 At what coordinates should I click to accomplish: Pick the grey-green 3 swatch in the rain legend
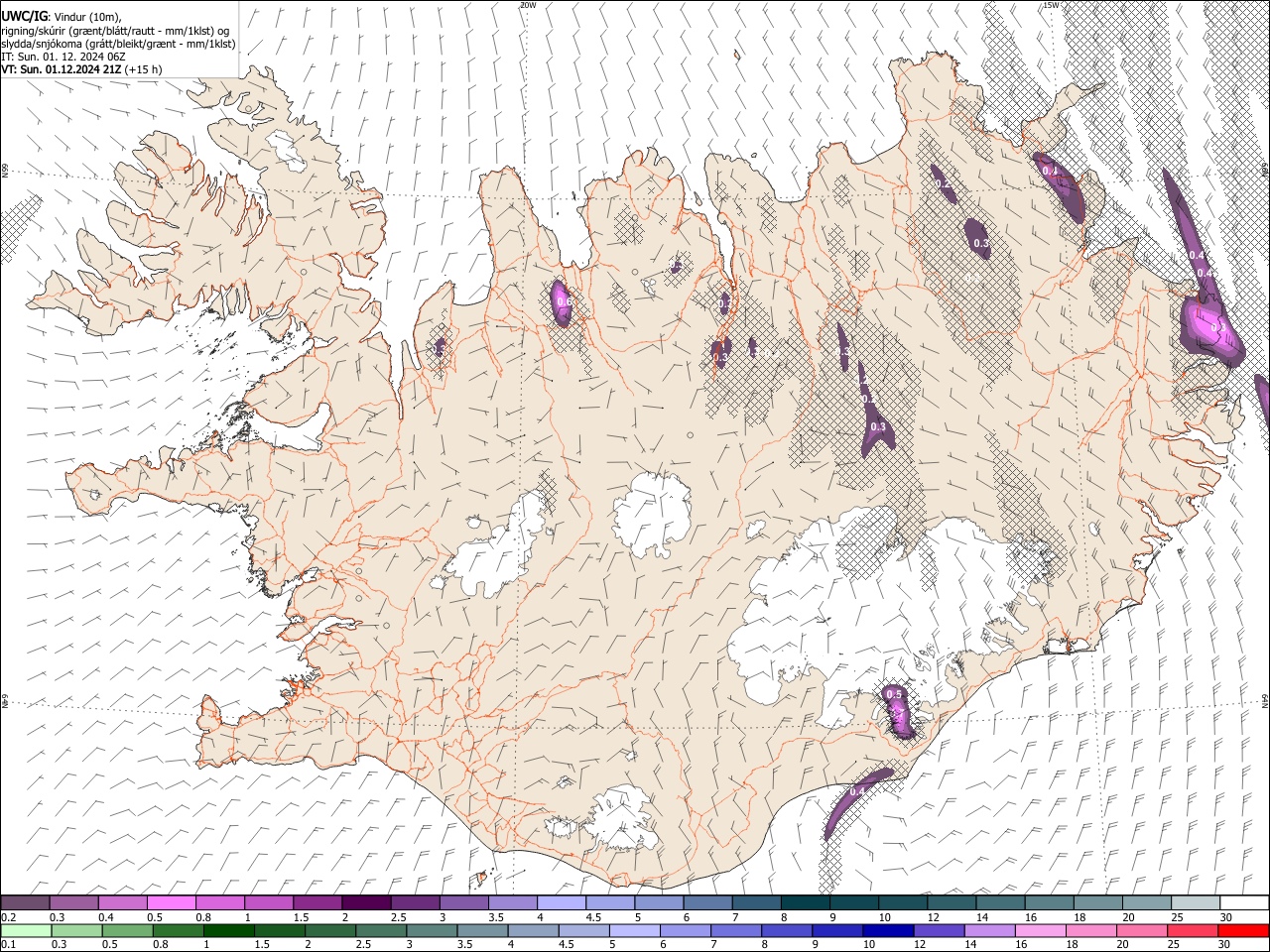432,930
